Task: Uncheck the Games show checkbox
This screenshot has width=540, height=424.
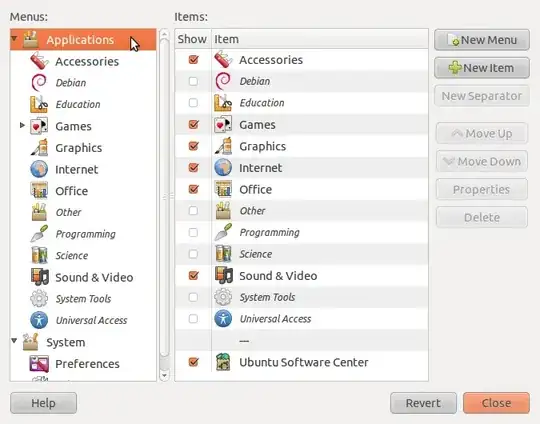Action: tap(194, 124)
